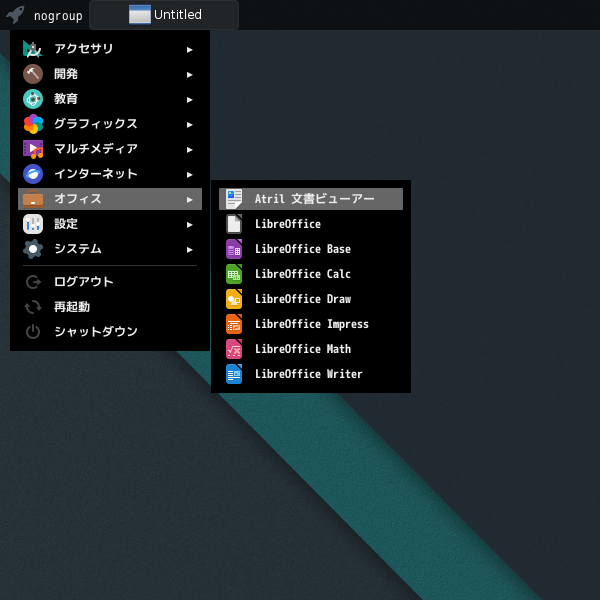This screenshot has height=600, width=600.
Task: Choose 再起動 to restart
Action: pyautogui.click(x=110, y=307)
